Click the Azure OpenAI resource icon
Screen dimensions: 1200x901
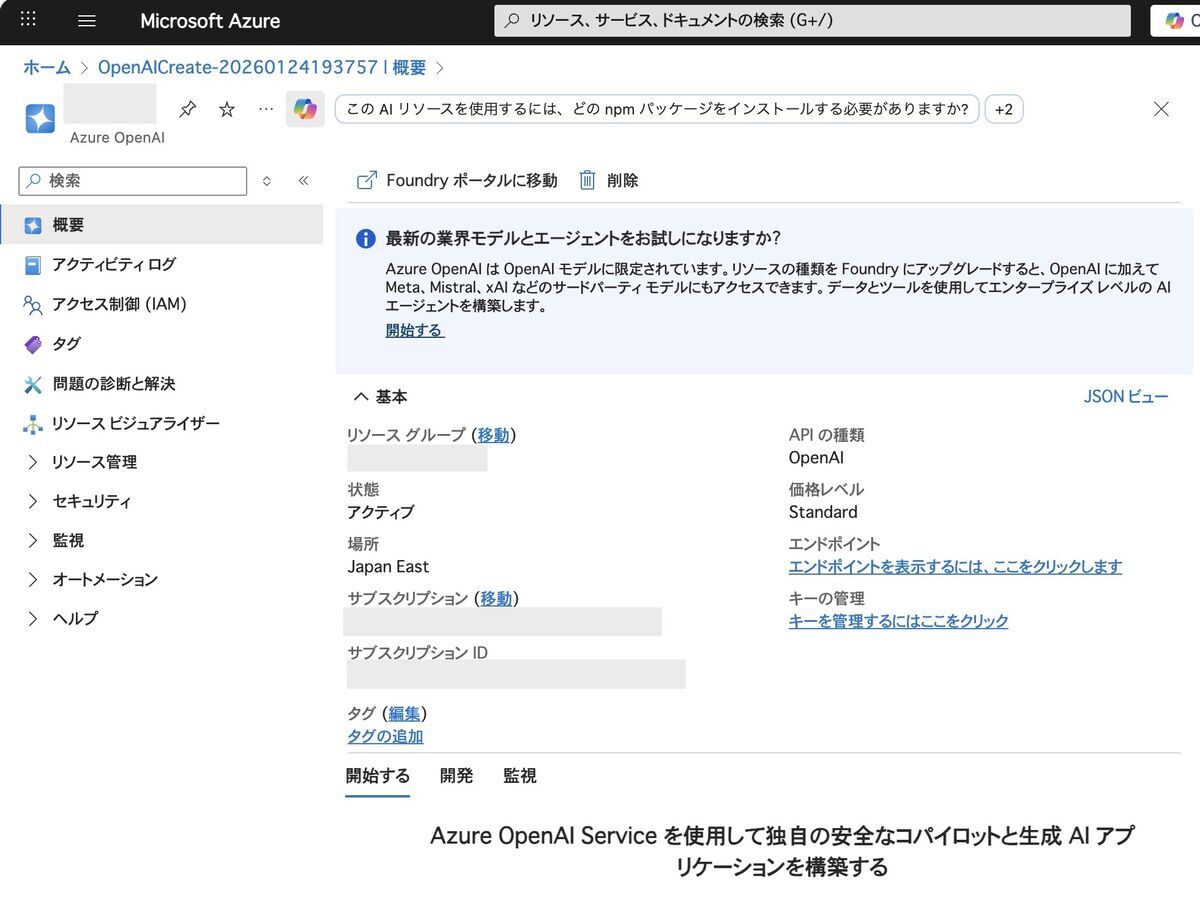point(40,118)
